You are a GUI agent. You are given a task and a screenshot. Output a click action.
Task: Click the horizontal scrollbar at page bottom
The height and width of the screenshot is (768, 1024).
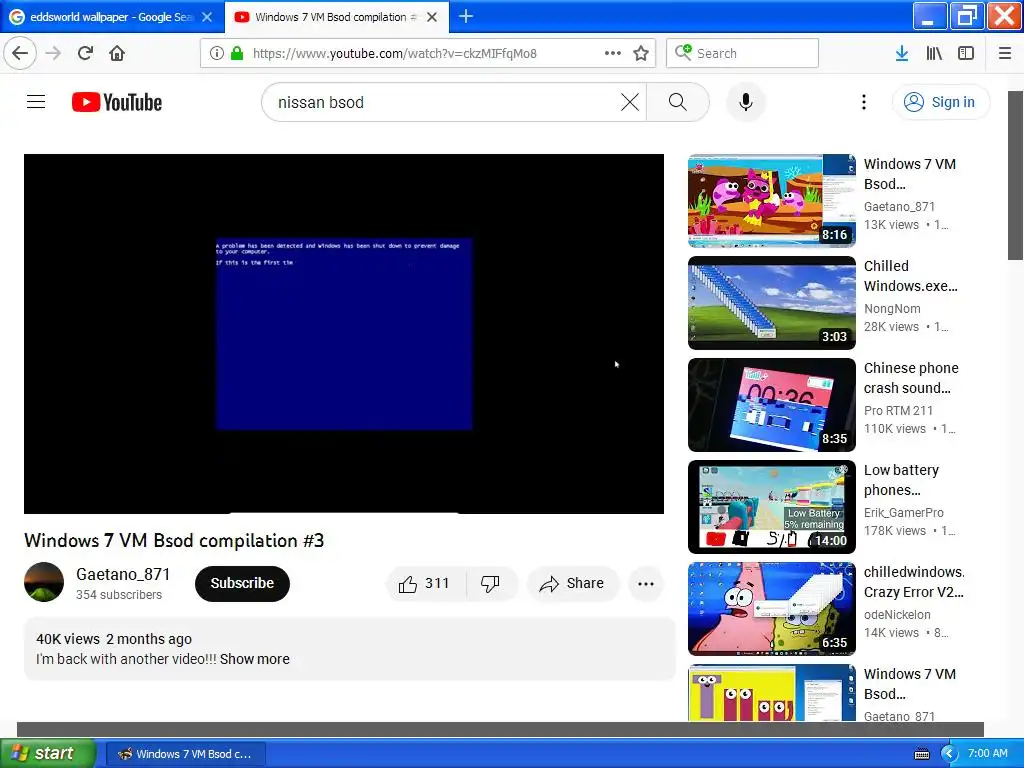pos(500,729)
